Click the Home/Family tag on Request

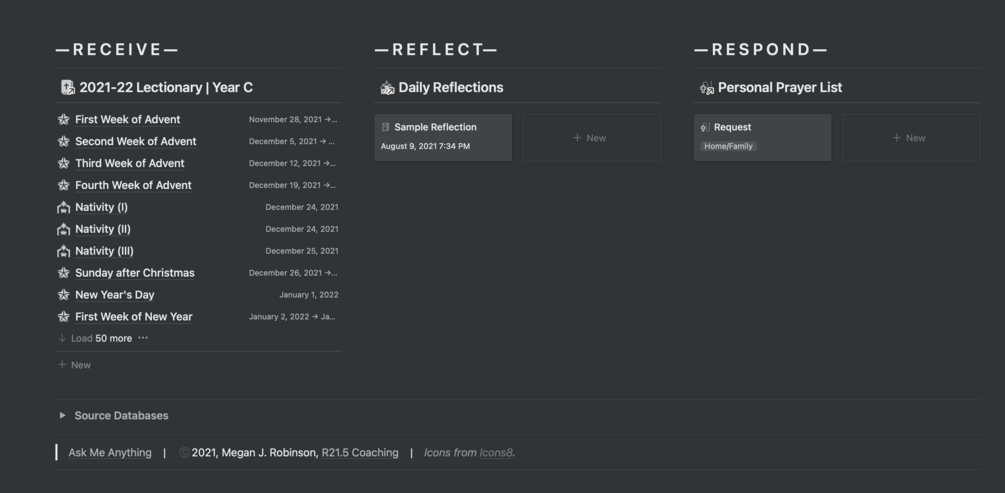(729, 146)
